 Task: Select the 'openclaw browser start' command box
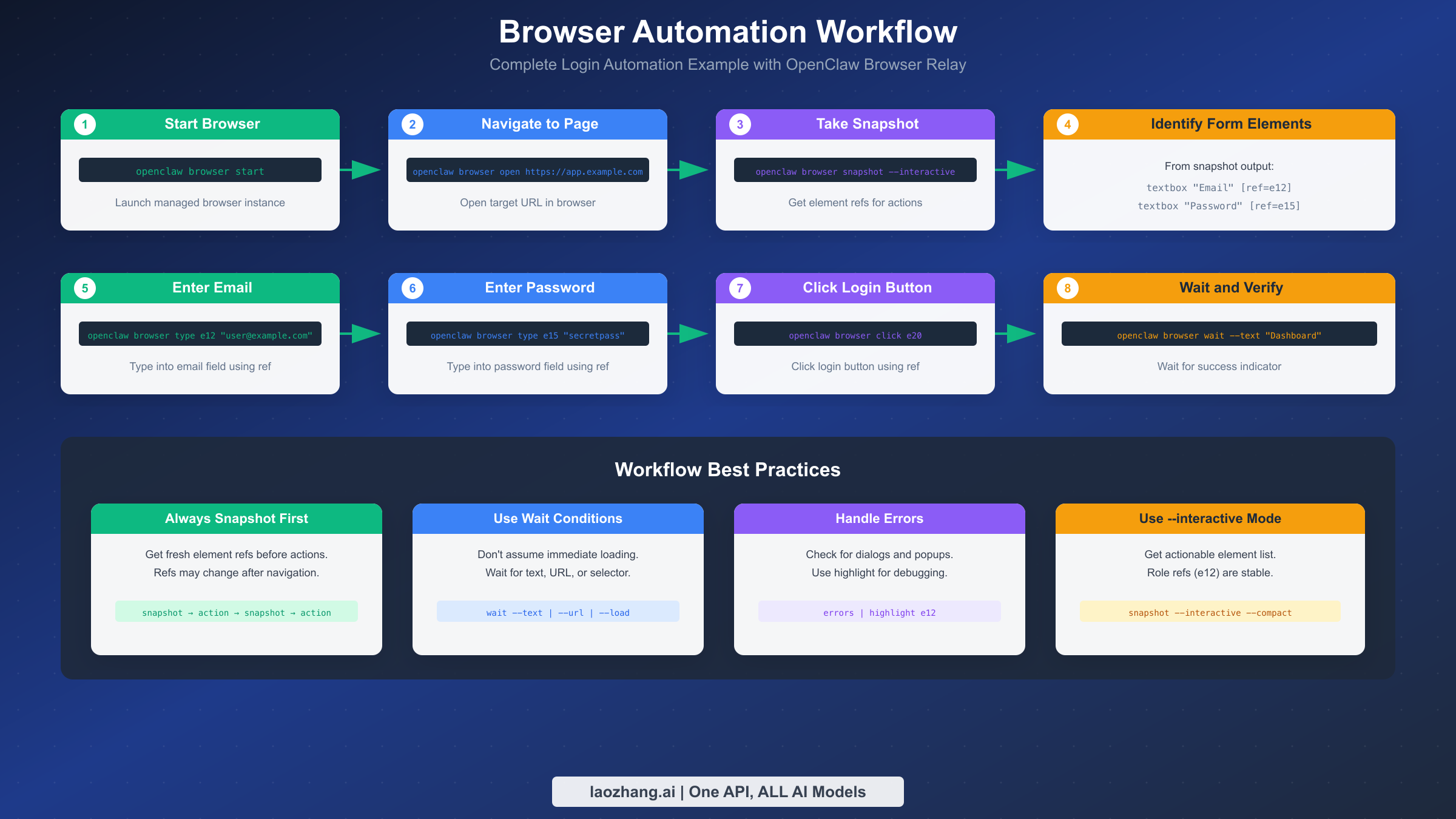[x=200, y=170]
